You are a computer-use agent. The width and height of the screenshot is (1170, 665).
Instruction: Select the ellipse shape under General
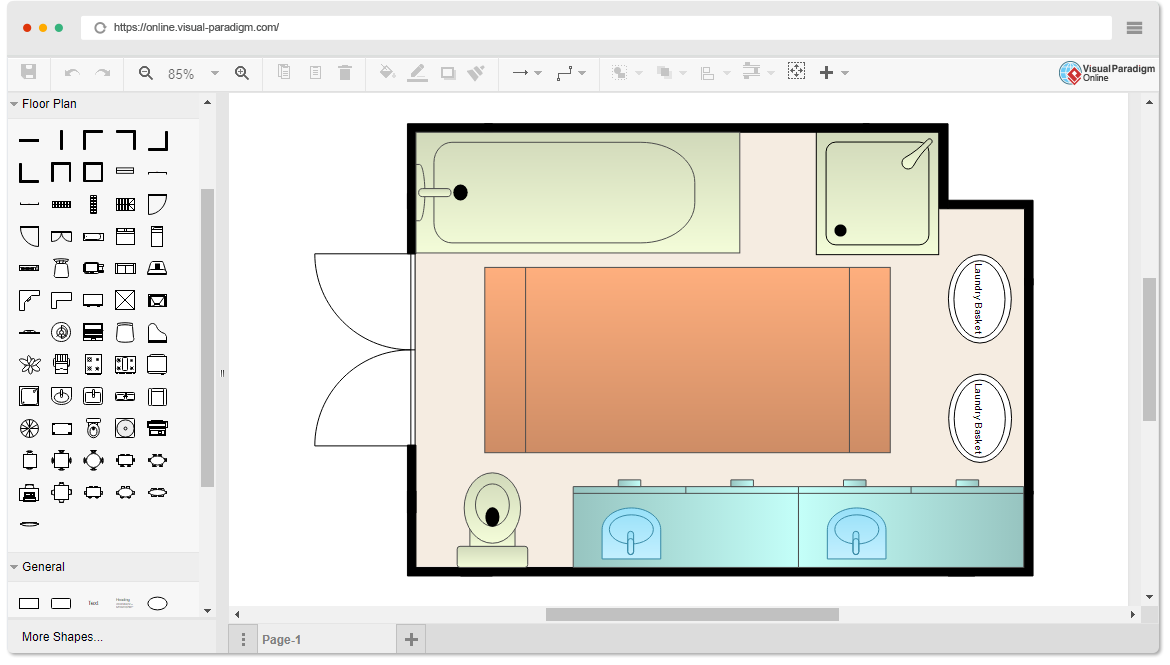click(x=157, y=604)
